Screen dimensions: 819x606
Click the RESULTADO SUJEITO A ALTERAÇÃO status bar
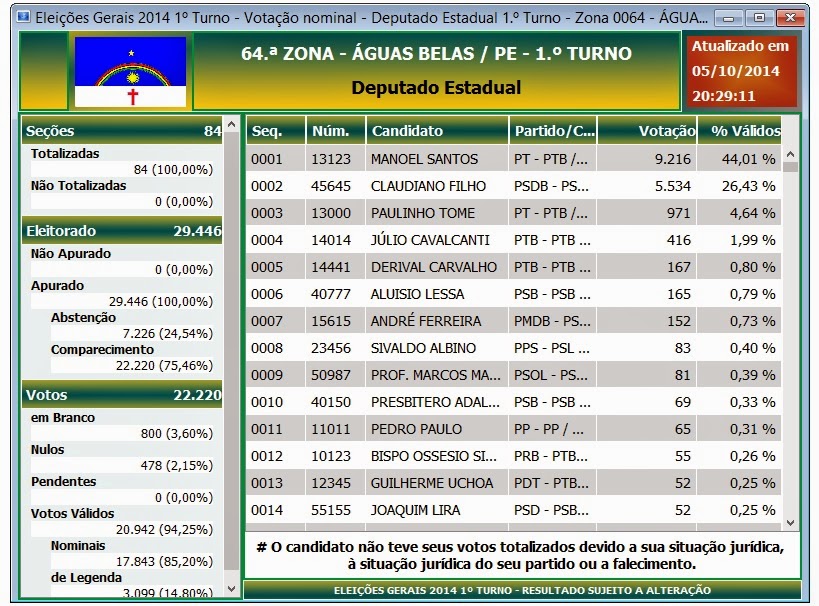(x=522, y=590)
